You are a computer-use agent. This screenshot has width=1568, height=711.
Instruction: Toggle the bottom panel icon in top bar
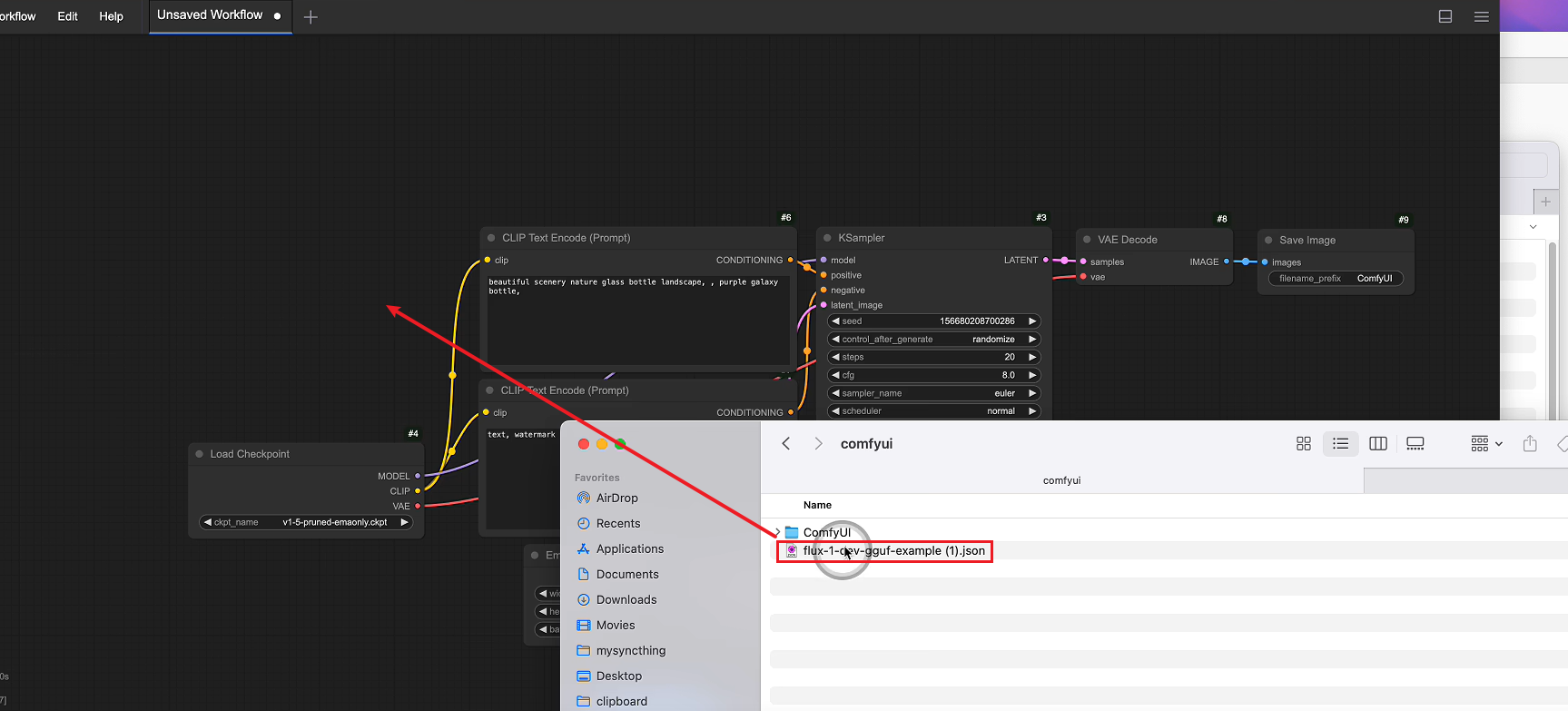coord(1445,16)
